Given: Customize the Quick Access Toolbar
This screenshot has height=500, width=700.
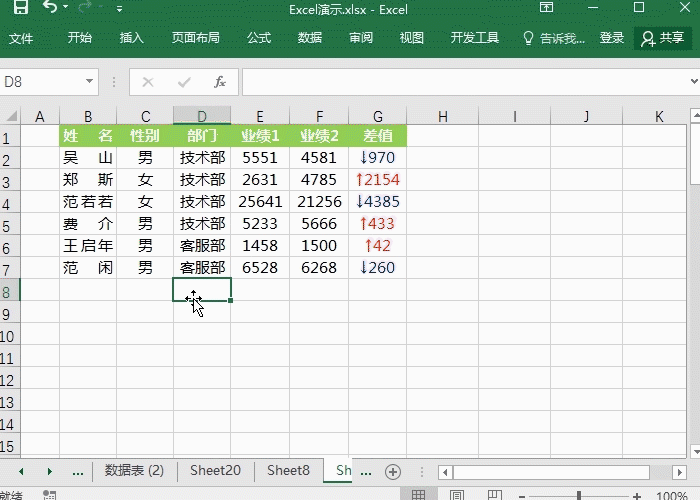Looking at the screenshot, I should tap(119, 8).
